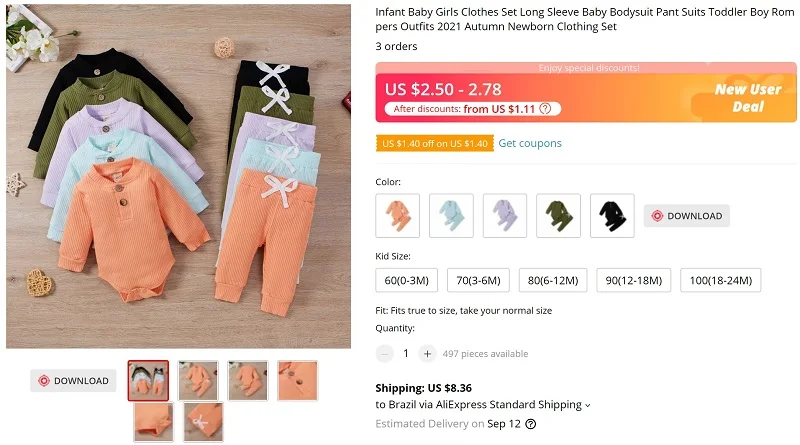Select the orange color option
This screenshot has height=445, width=800.
point(397,215)
